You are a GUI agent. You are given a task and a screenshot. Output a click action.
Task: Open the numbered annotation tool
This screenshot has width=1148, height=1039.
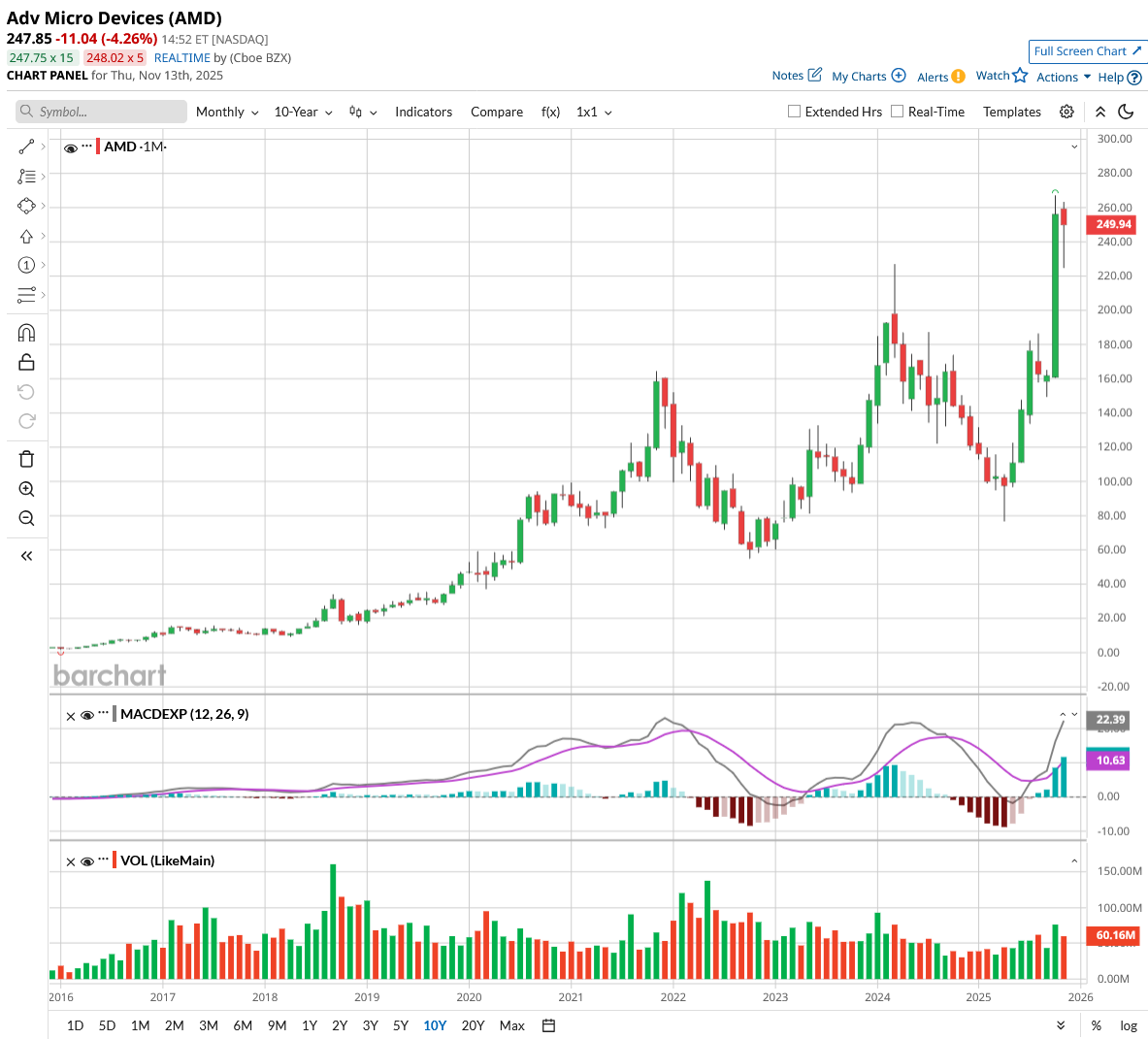[x=26, y=265]
